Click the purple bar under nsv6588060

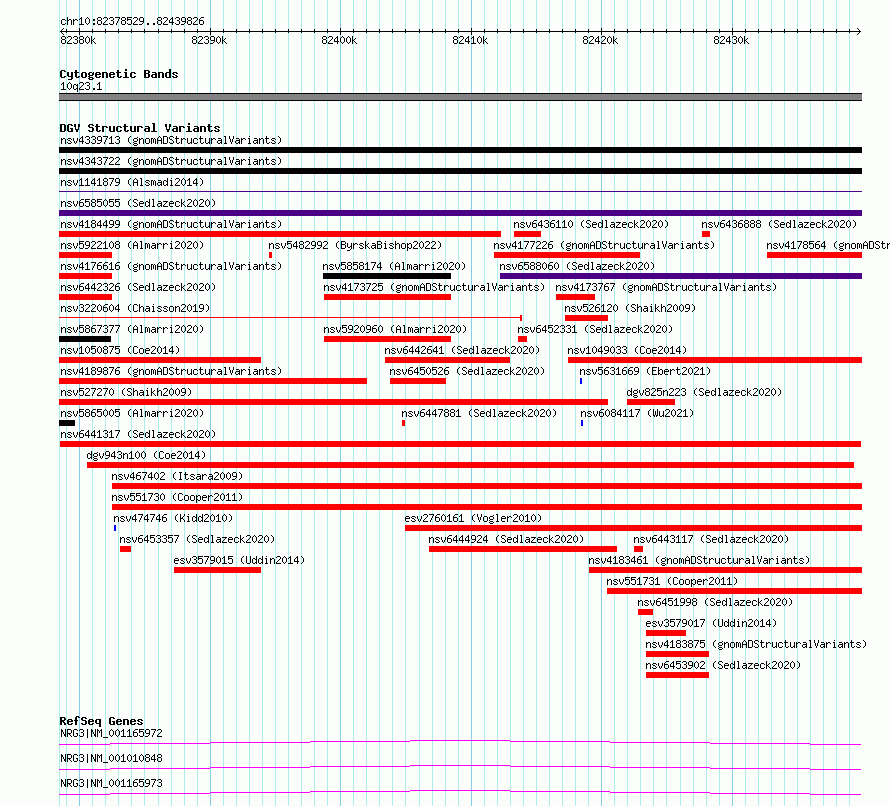click(x=681, y=276)
